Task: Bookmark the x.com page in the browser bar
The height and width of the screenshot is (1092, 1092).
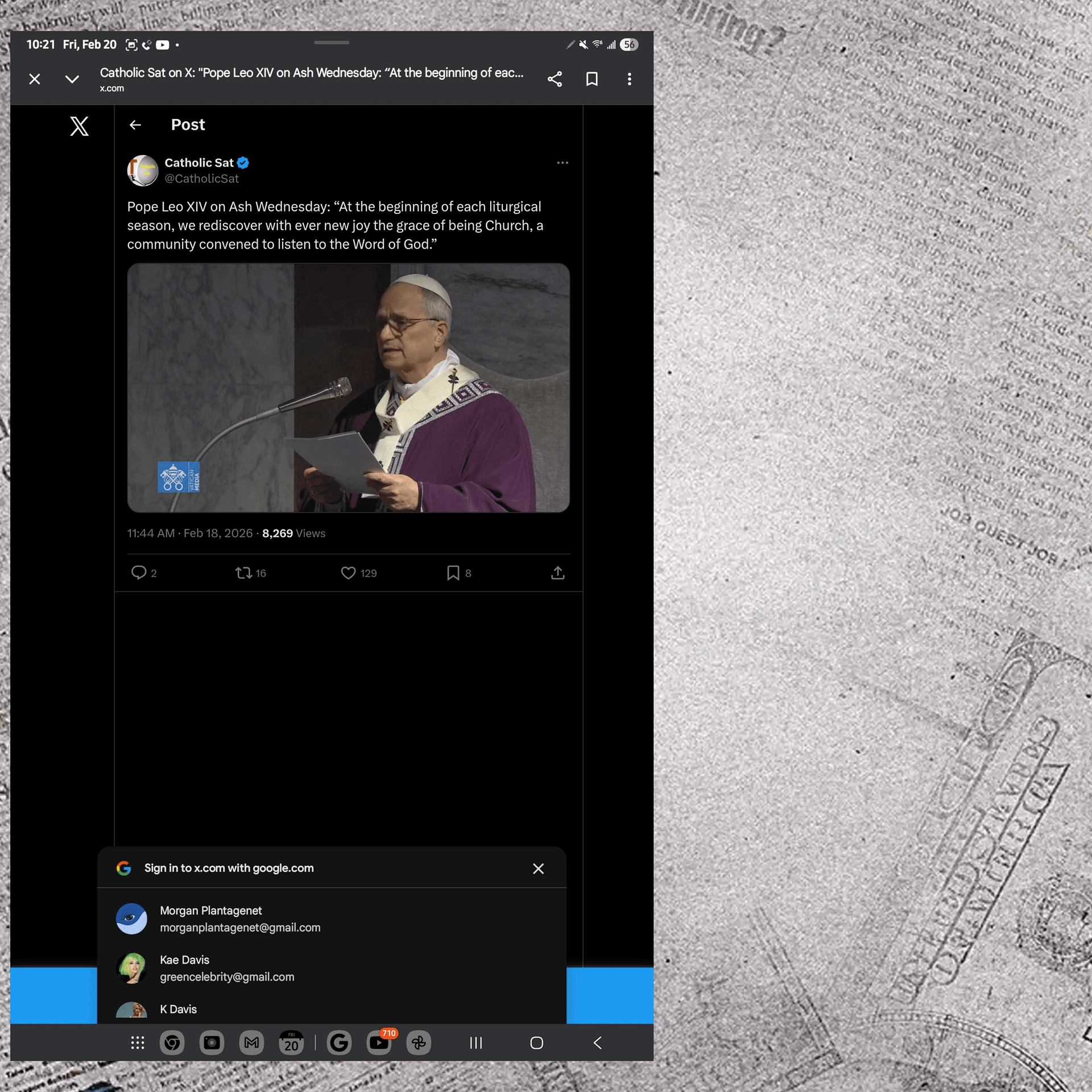Action: [591, 79]
